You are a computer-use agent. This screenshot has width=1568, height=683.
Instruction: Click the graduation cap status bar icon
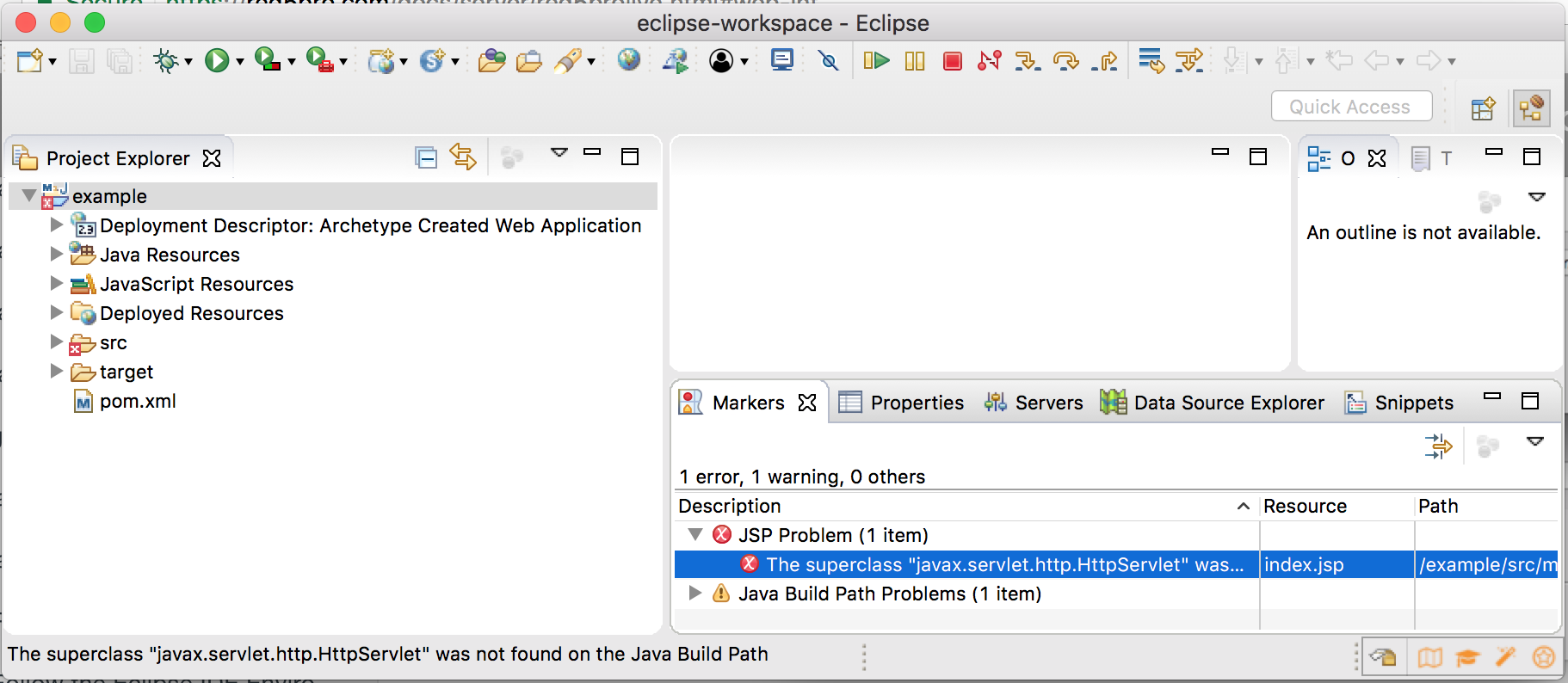click(1467, 658)
